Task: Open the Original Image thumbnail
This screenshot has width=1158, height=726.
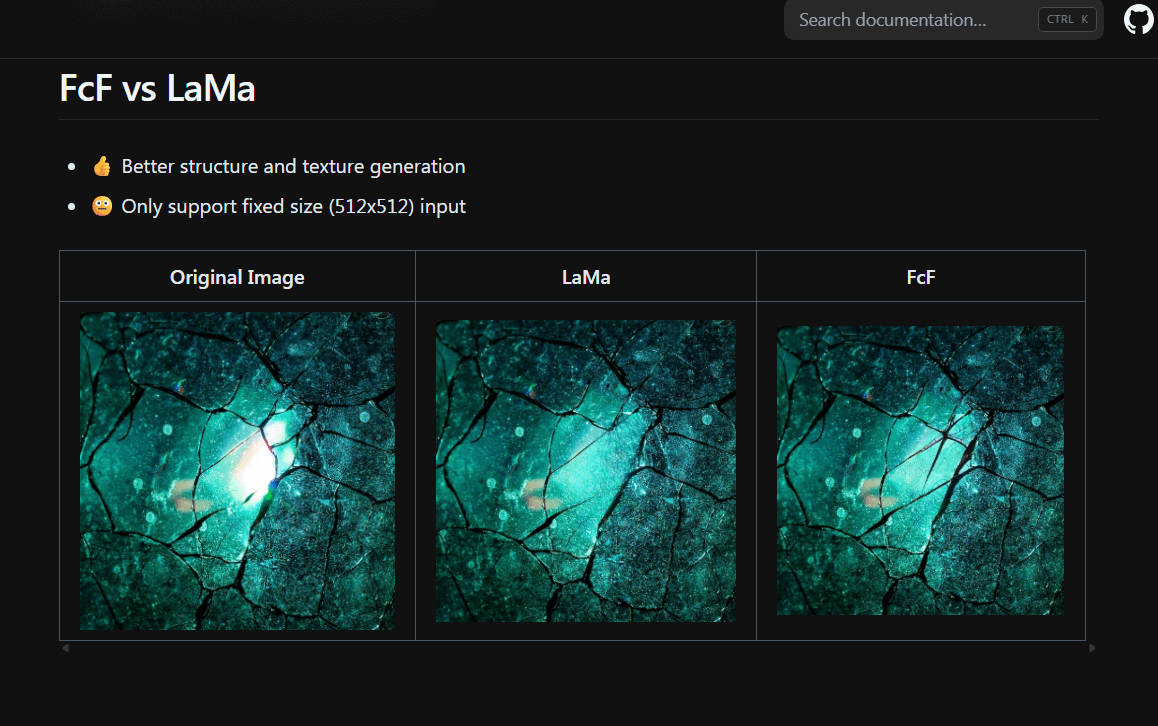Action: [x=237, y=470]
